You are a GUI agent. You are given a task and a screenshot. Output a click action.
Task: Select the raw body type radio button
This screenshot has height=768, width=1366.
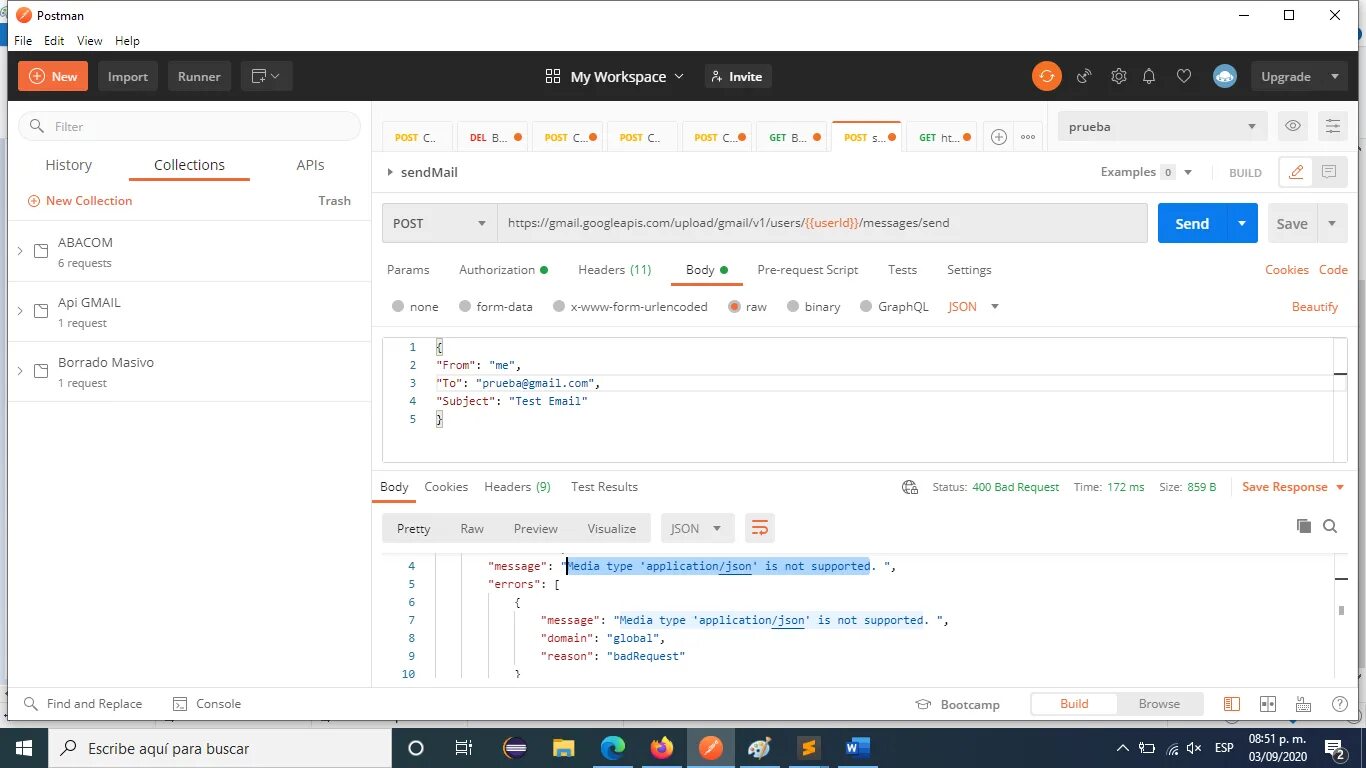coord(735,306)
